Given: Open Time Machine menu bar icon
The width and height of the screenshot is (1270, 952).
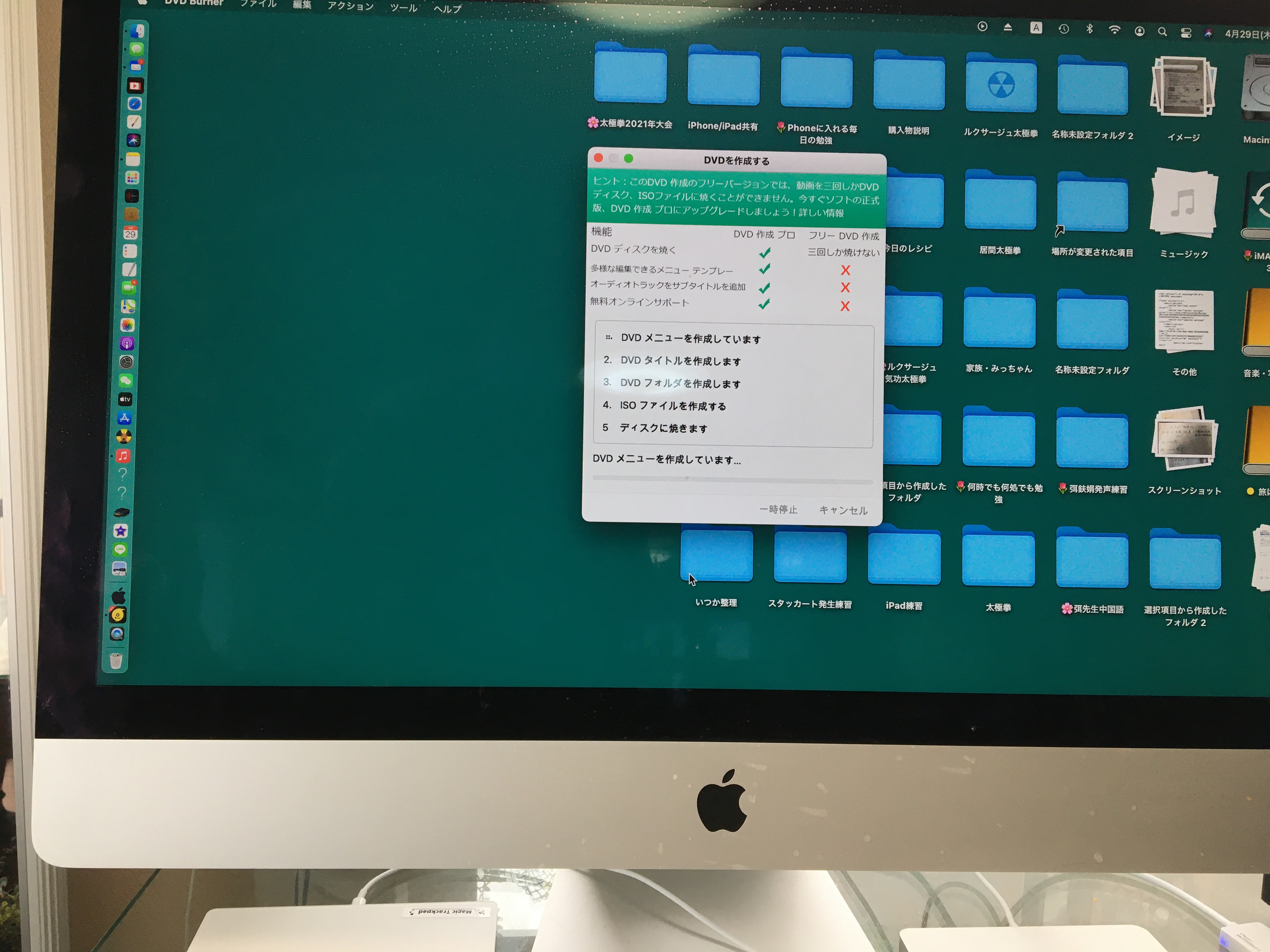Looking at the screenshot, I should (1063, 29).
